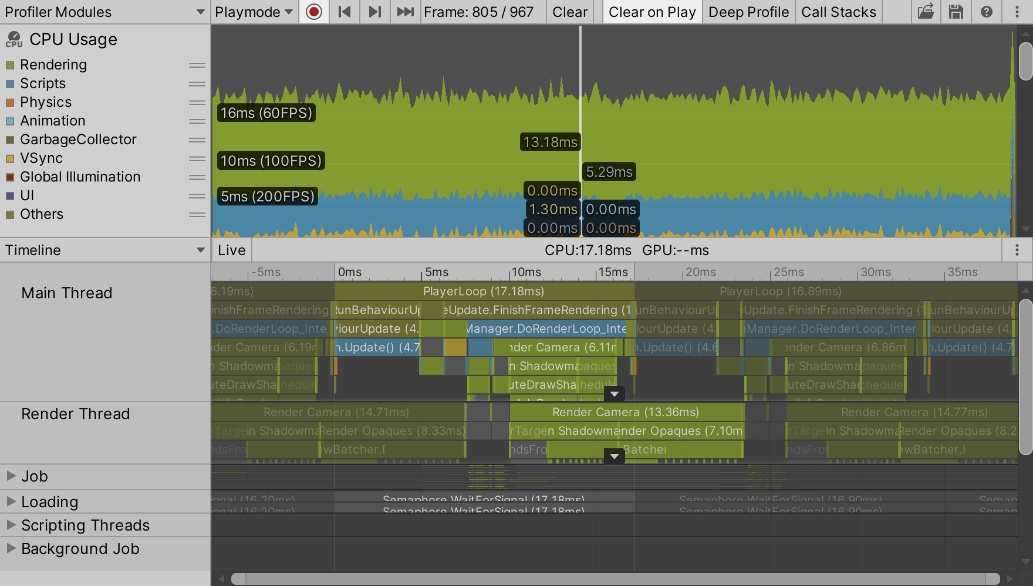Viewport: 1033px width, 586px height.
Task: Toggle the Rendering category color box
Action: pyautogui.click(x=10, y=65)
